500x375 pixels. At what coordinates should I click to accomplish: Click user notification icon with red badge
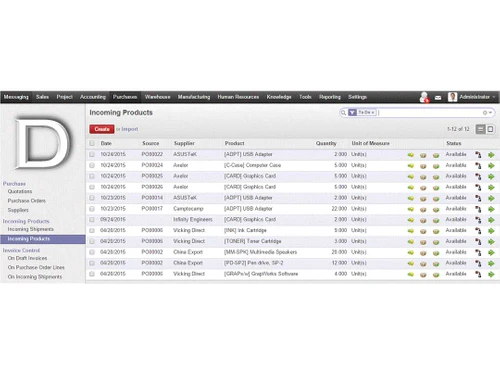coord(424,97)
